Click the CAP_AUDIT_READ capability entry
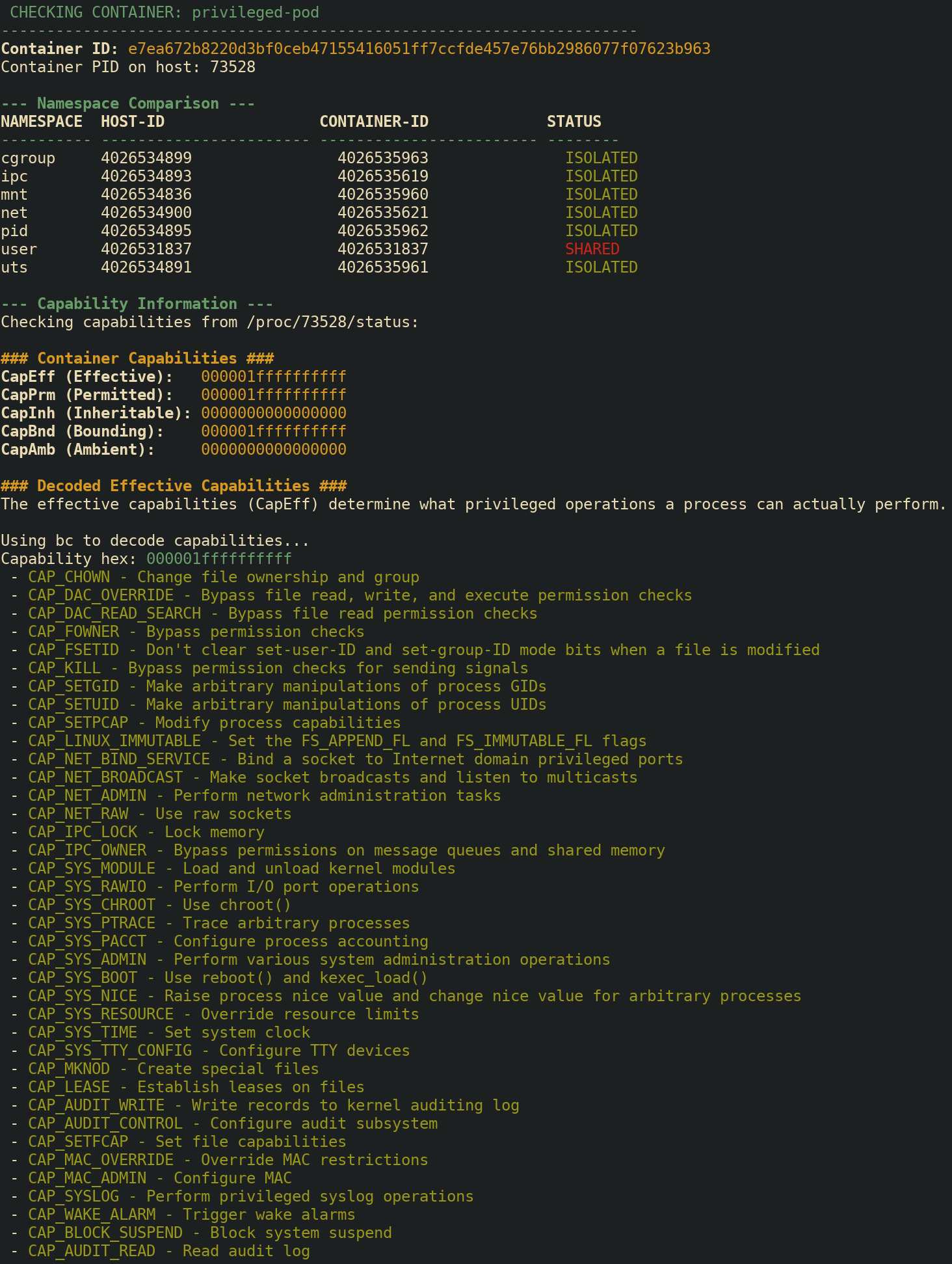Viewport: 952px width, 1264px height. (x=168, y=1251)
